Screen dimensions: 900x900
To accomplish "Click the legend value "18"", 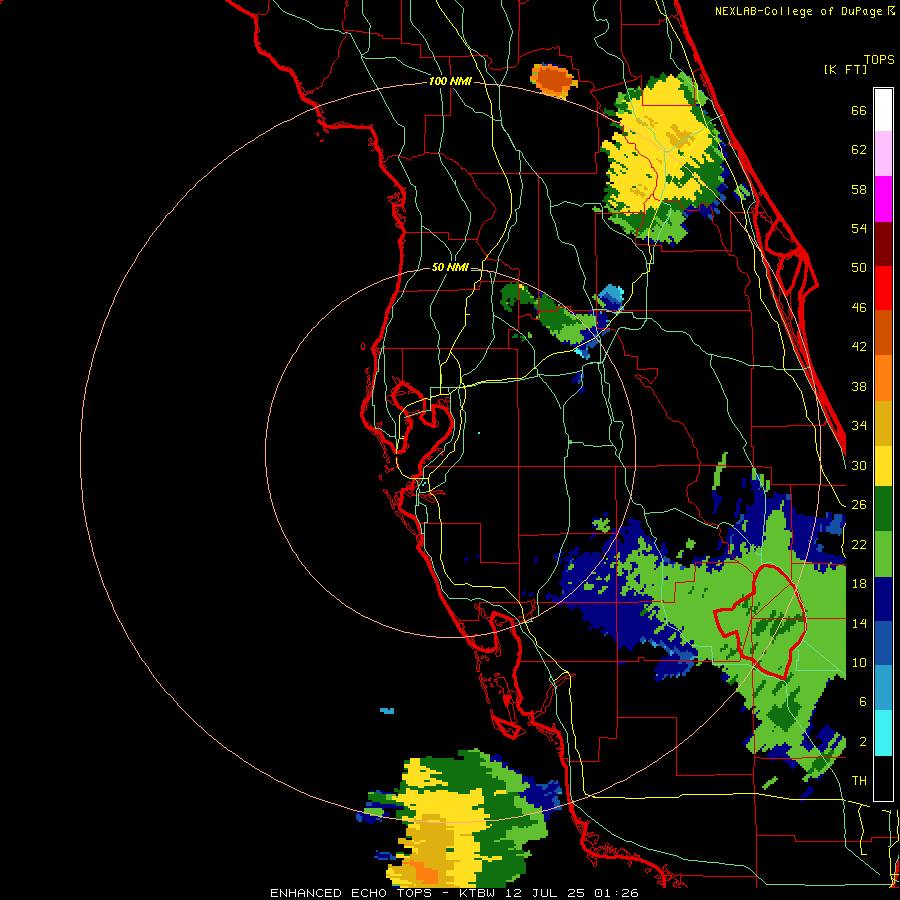I will click(859, 584).
